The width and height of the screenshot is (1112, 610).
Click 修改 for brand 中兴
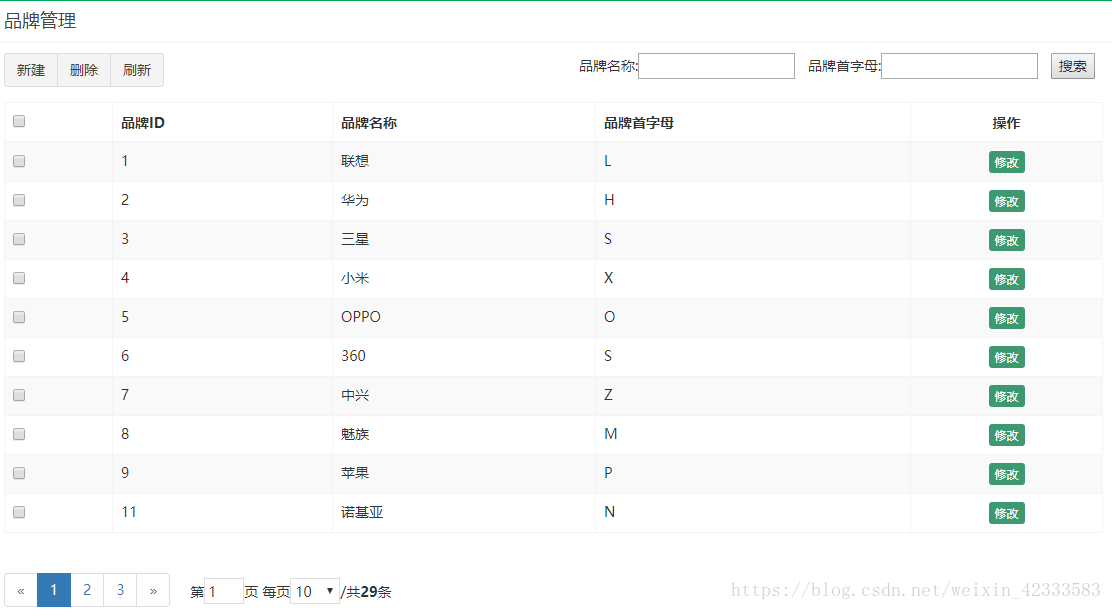(x=1006, y=396)
